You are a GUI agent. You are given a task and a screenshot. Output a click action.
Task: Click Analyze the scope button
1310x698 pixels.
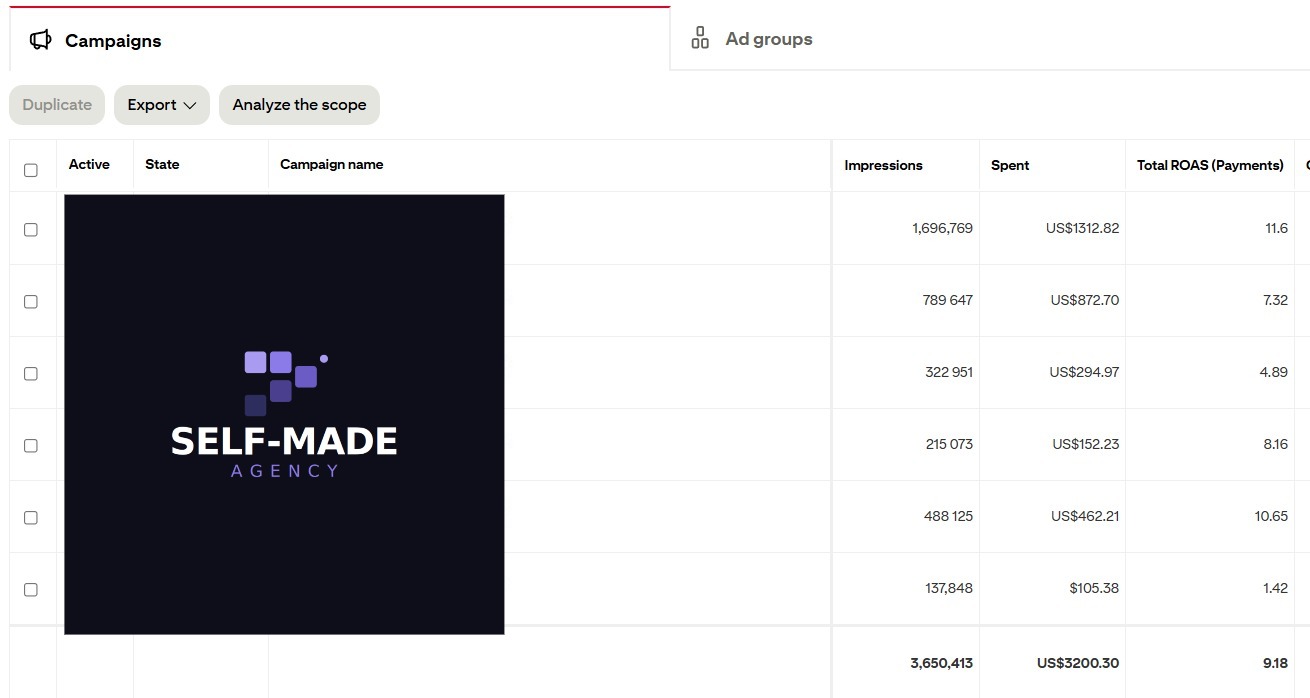click(x=299, y=105)
